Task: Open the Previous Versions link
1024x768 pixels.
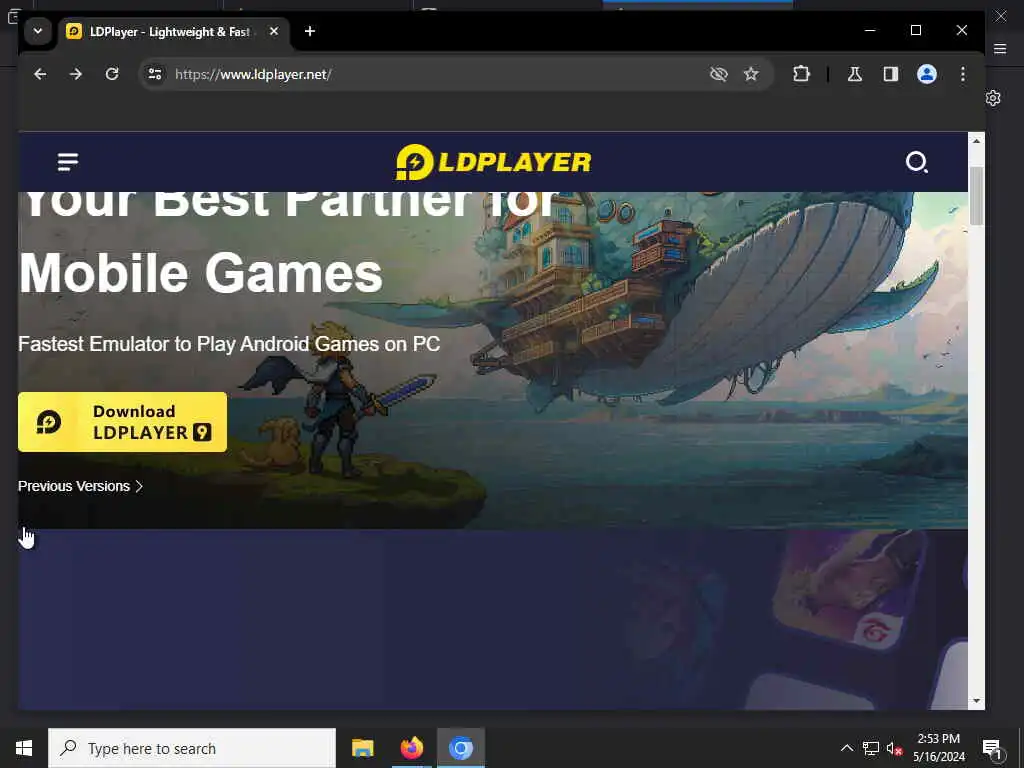Action: tap(80, 487)
